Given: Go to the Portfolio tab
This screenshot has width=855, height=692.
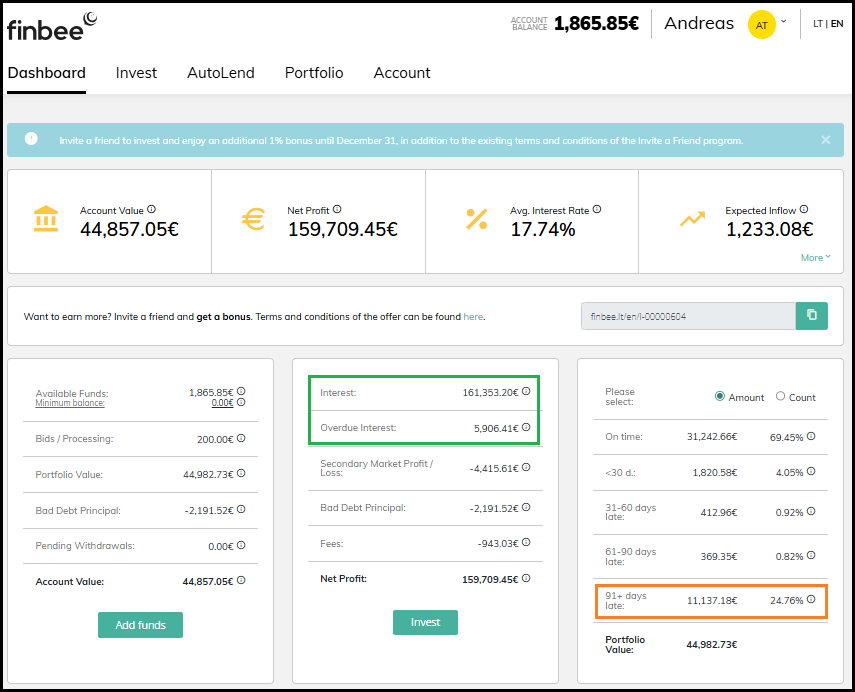Looking at the screenshot, I should tap(313, 73).
